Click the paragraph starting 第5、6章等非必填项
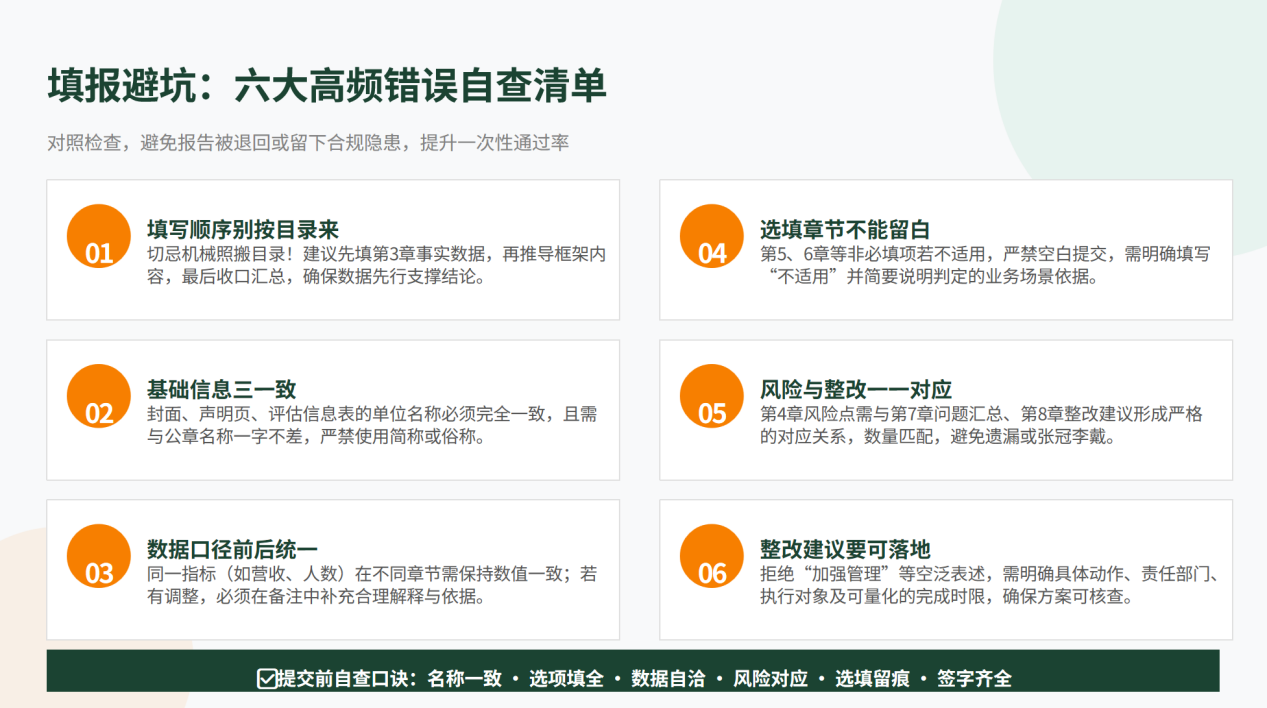Viewport: 1267px width, 708px height. [985, 265]
